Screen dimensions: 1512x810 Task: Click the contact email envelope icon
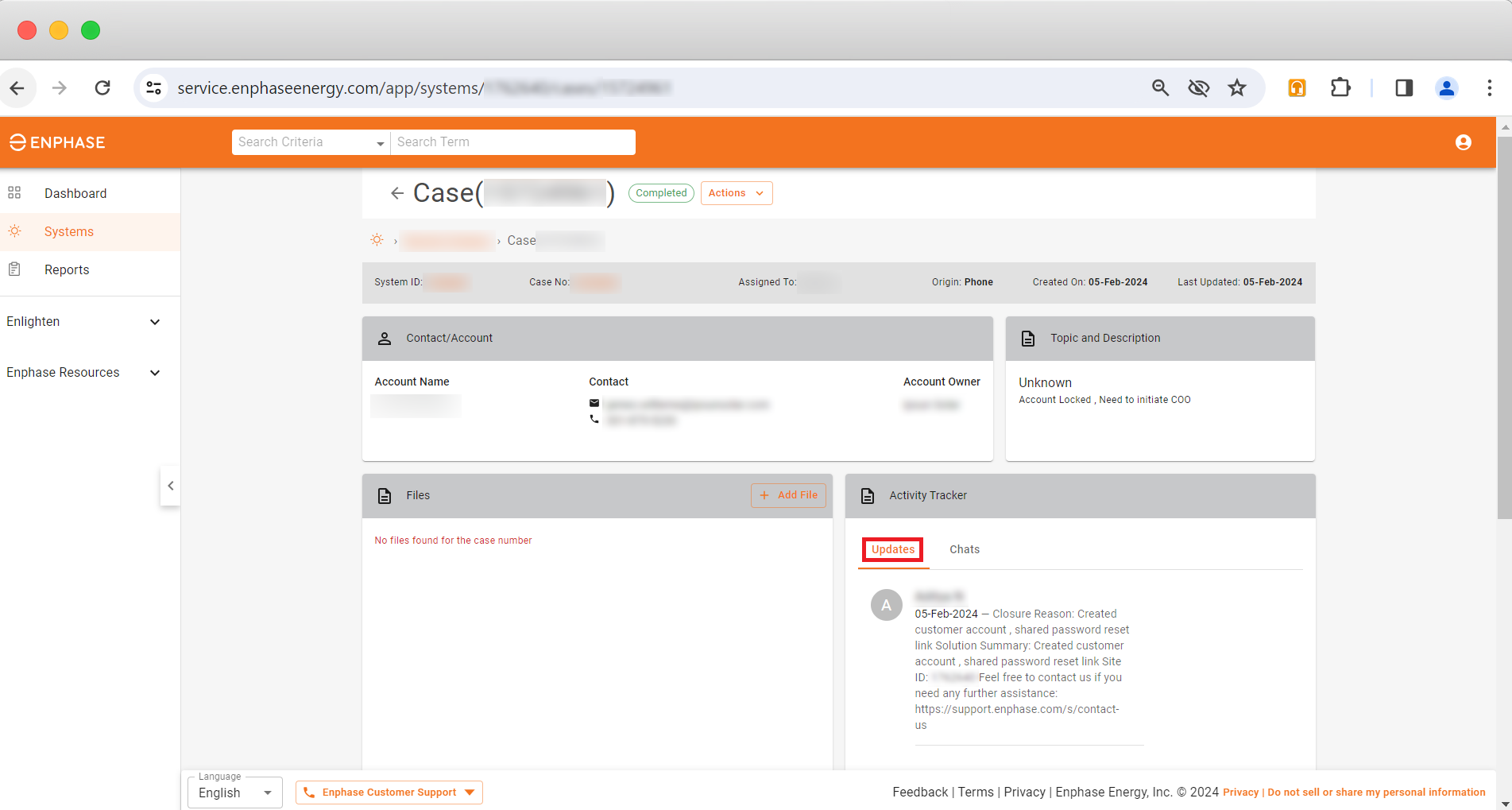[594, 403]
